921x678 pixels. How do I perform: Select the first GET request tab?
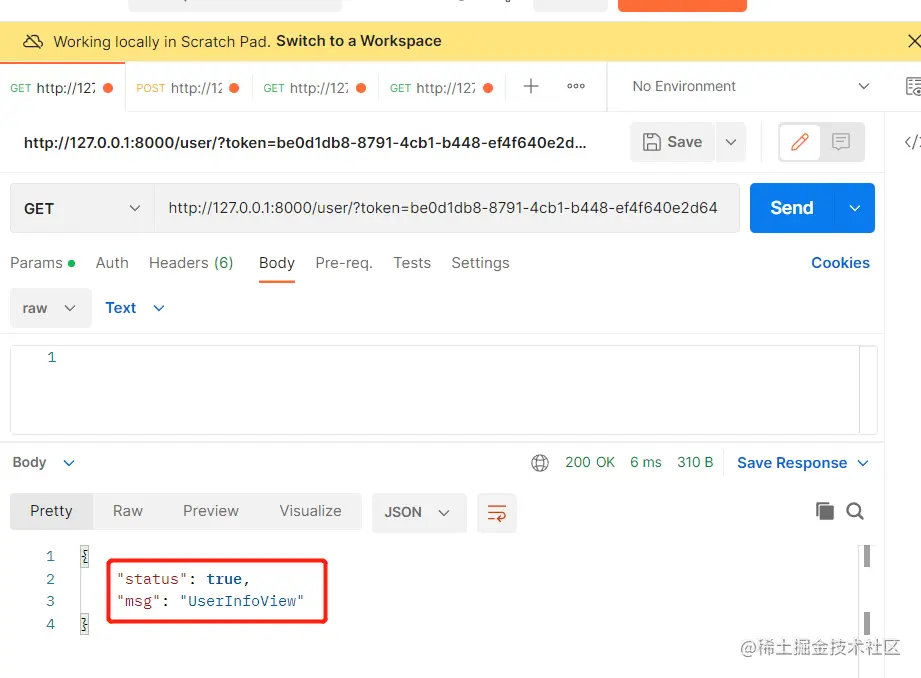(62, 88)
